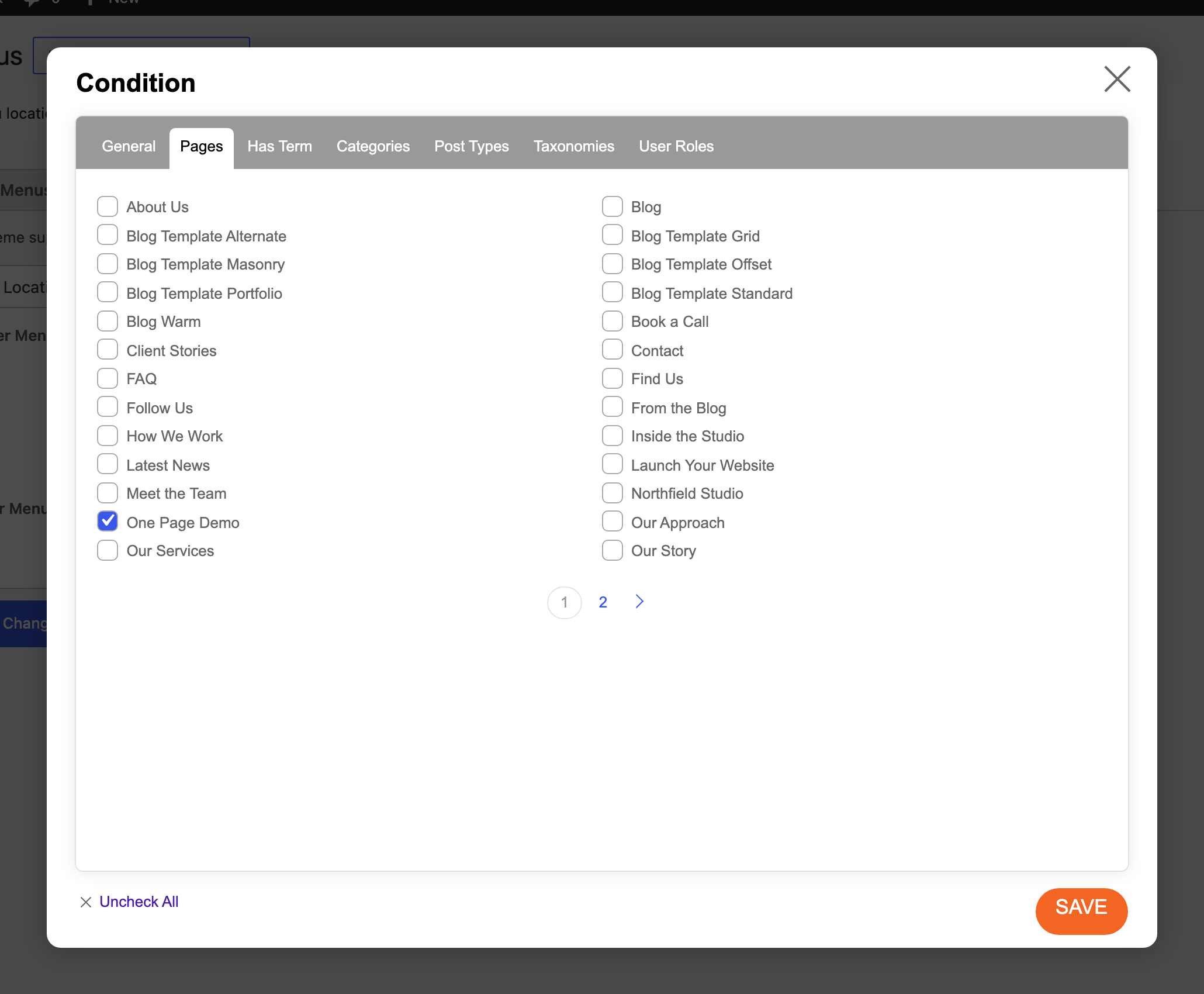Tick the Blog Template Standard checkbox

click(612, 292)
